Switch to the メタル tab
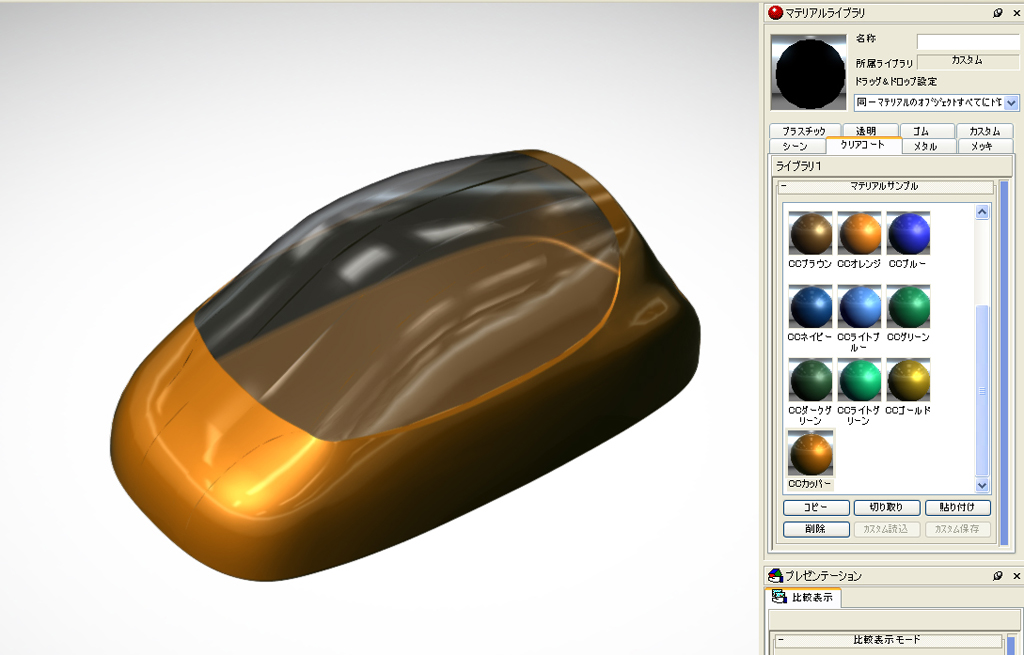Image resolution: width=1024 pixels, height=655 pixels. point(925,146)
